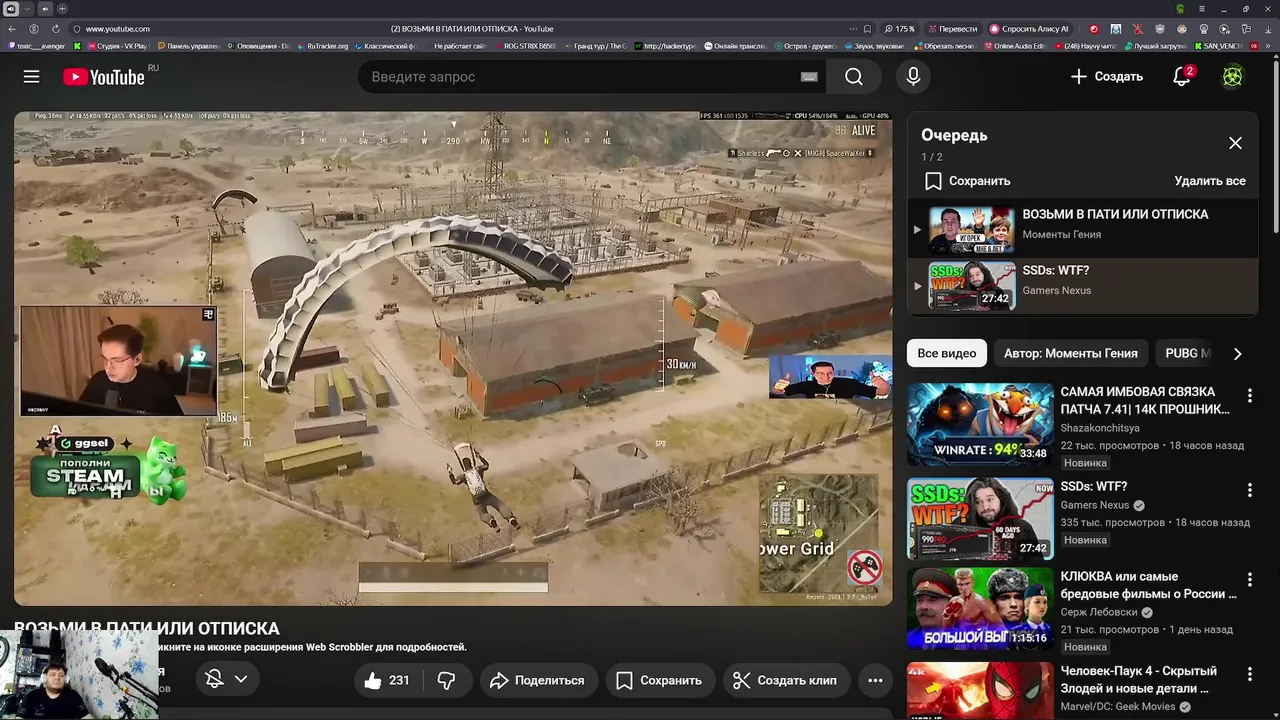Open the account avatar menu
This screenshot has height=720, width=1280.
click(1232, 77)
